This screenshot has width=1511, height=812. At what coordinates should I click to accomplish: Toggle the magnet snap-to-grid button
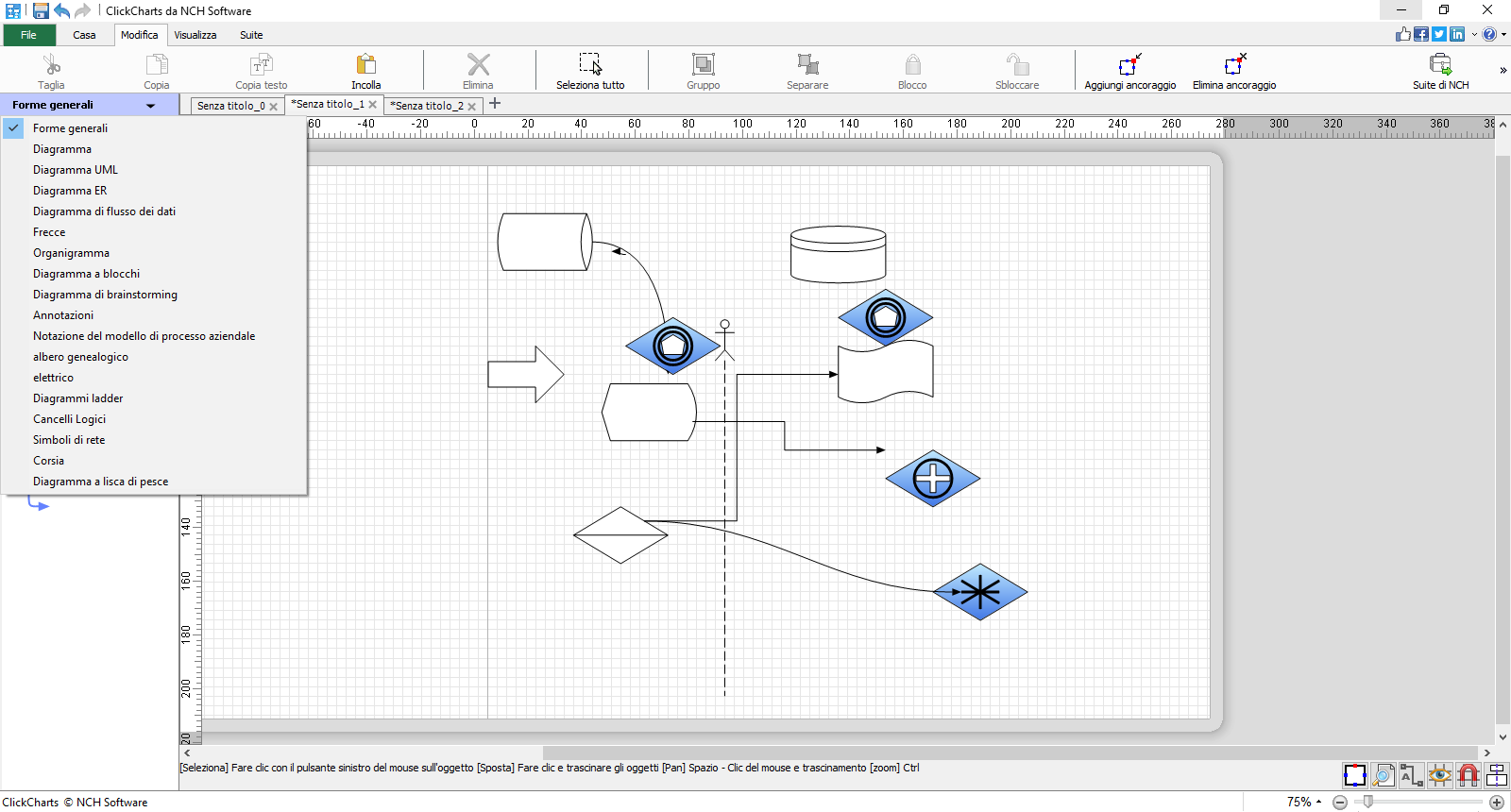click(x=1468, y=775)
